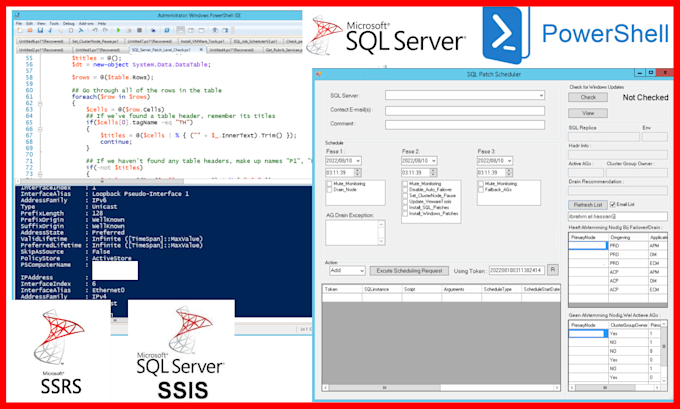Check Set_ClusterNode_Pause under Fase 2
Image resolution: width=680 pixels, height=409 pixels.
pos(405,196)
